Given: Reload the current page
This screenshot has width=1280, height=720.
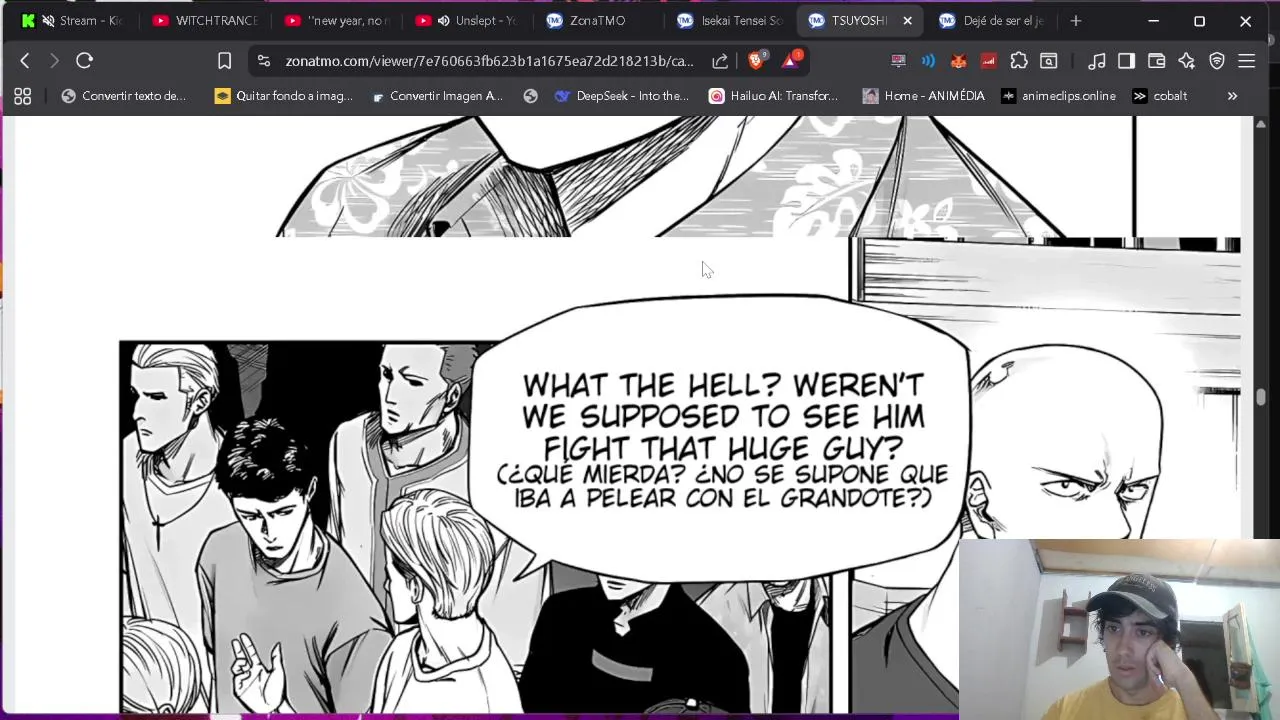Looking at the screenshot, I should tap(85, 61).
